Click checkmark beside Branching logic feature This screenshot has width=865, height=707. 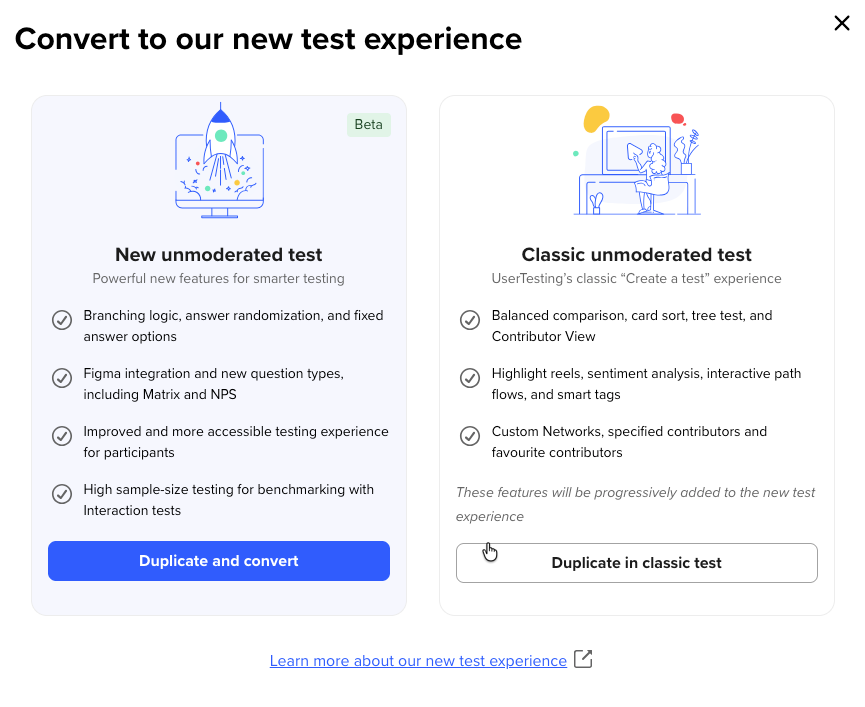point(62,321)
